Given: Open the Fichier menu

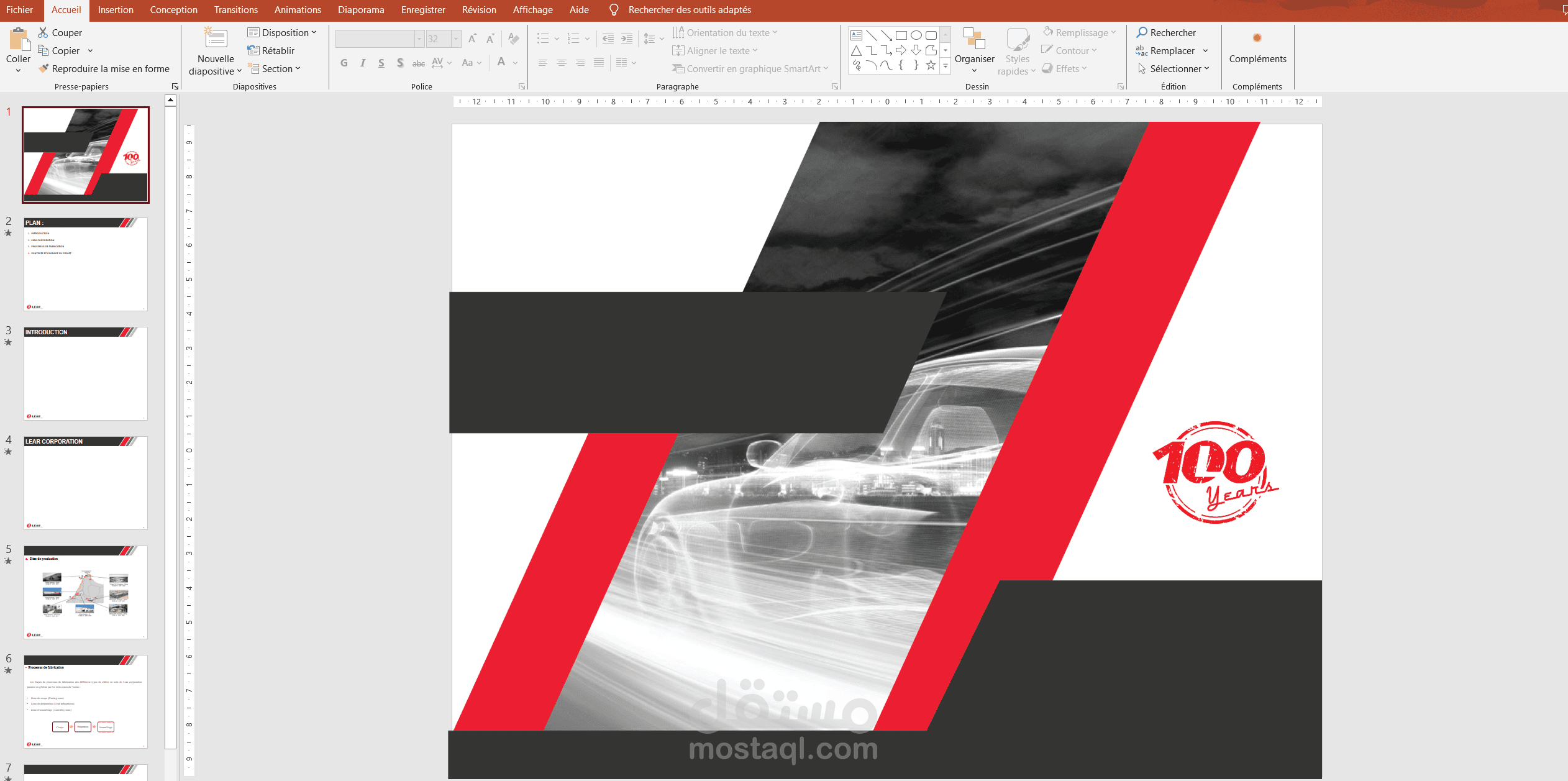Looking at the screenshot, I should 19,10.
